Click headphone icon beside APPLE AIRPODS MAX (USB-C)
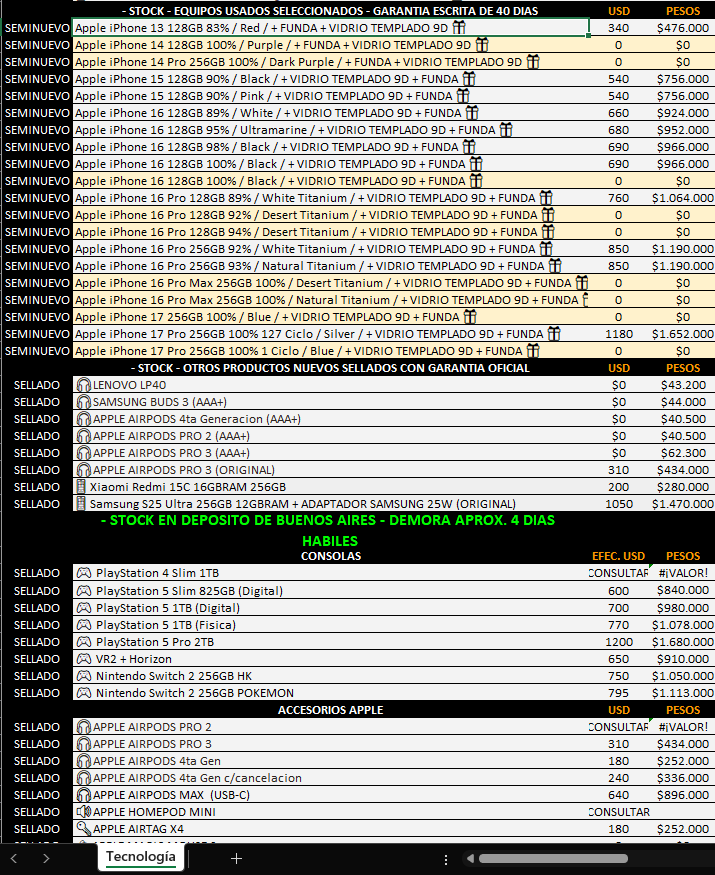Screen dimensions: 715x875 pos(84,795)
